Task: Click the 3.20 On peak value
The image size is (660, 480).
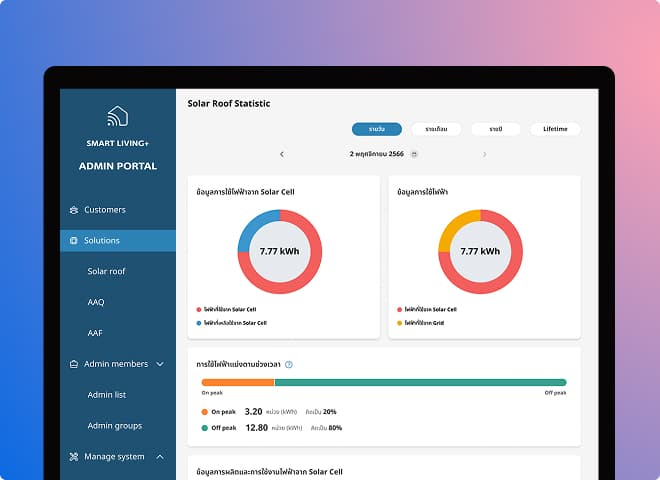Action: click(x=253, y=412)
